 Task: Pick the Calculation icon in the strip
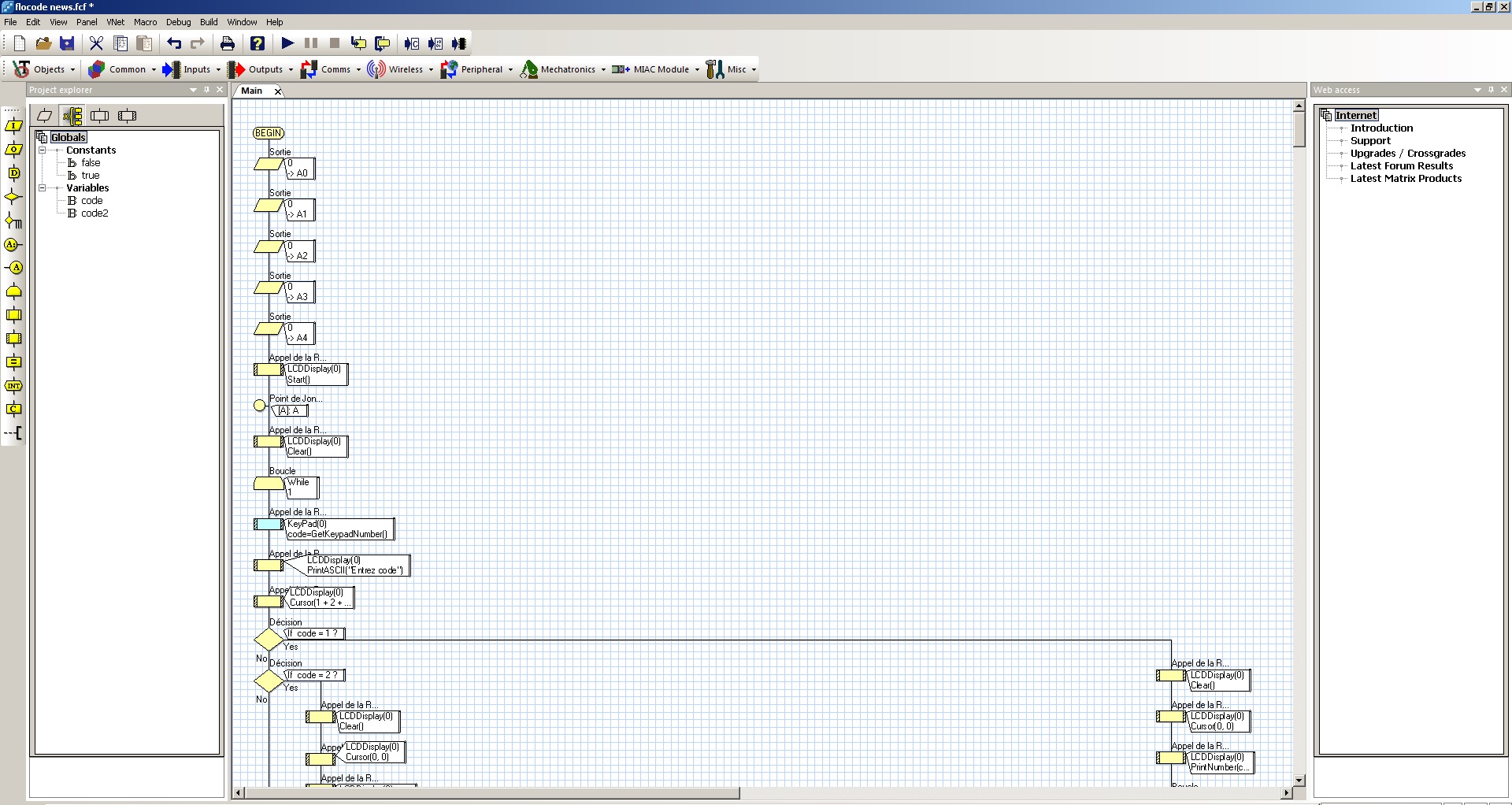[13, 362]
